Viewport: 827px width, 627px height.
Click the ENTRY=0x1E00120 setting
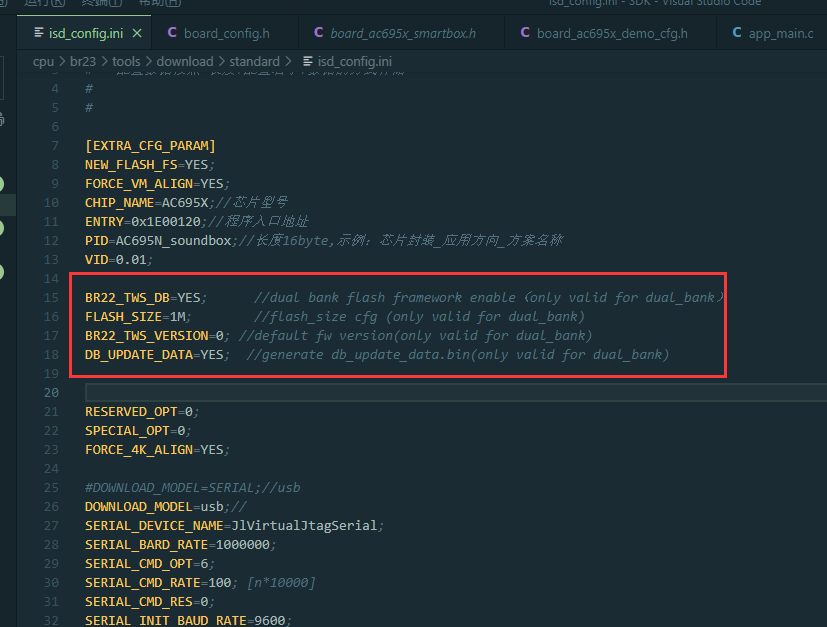click(143, 221)
